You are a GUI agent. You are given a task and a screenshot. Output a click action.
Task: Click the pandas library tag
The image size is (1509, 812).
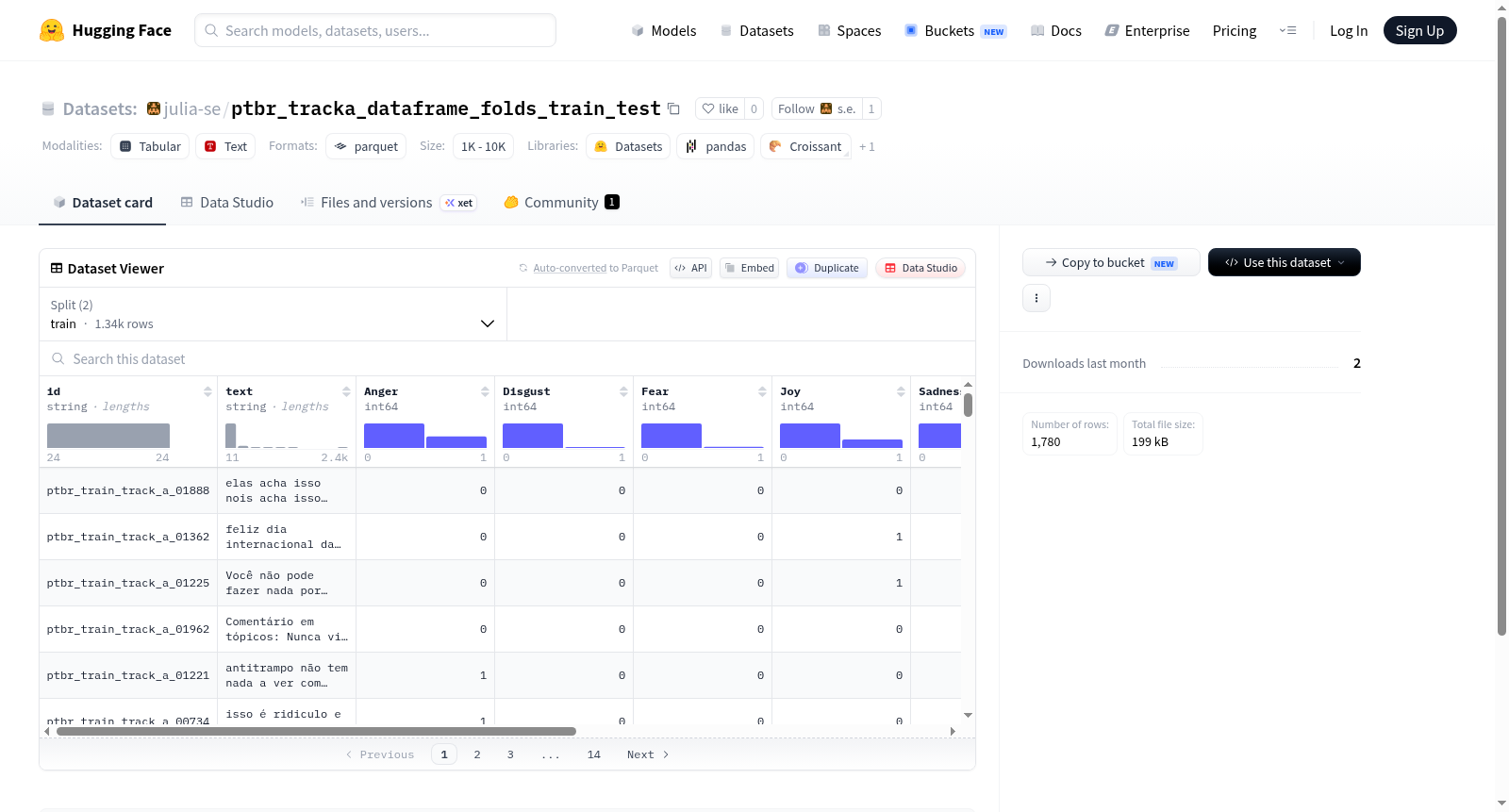pyautogui.click(x=716, y=146)
